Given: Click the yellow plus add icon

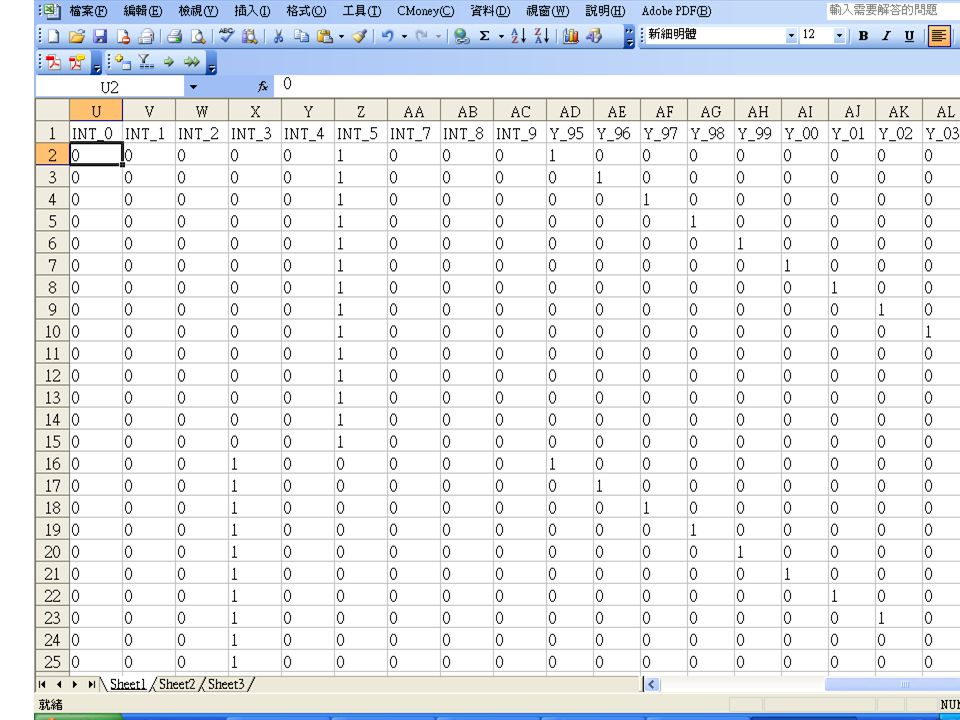Looking at the screenshot, I should [123, 62].
